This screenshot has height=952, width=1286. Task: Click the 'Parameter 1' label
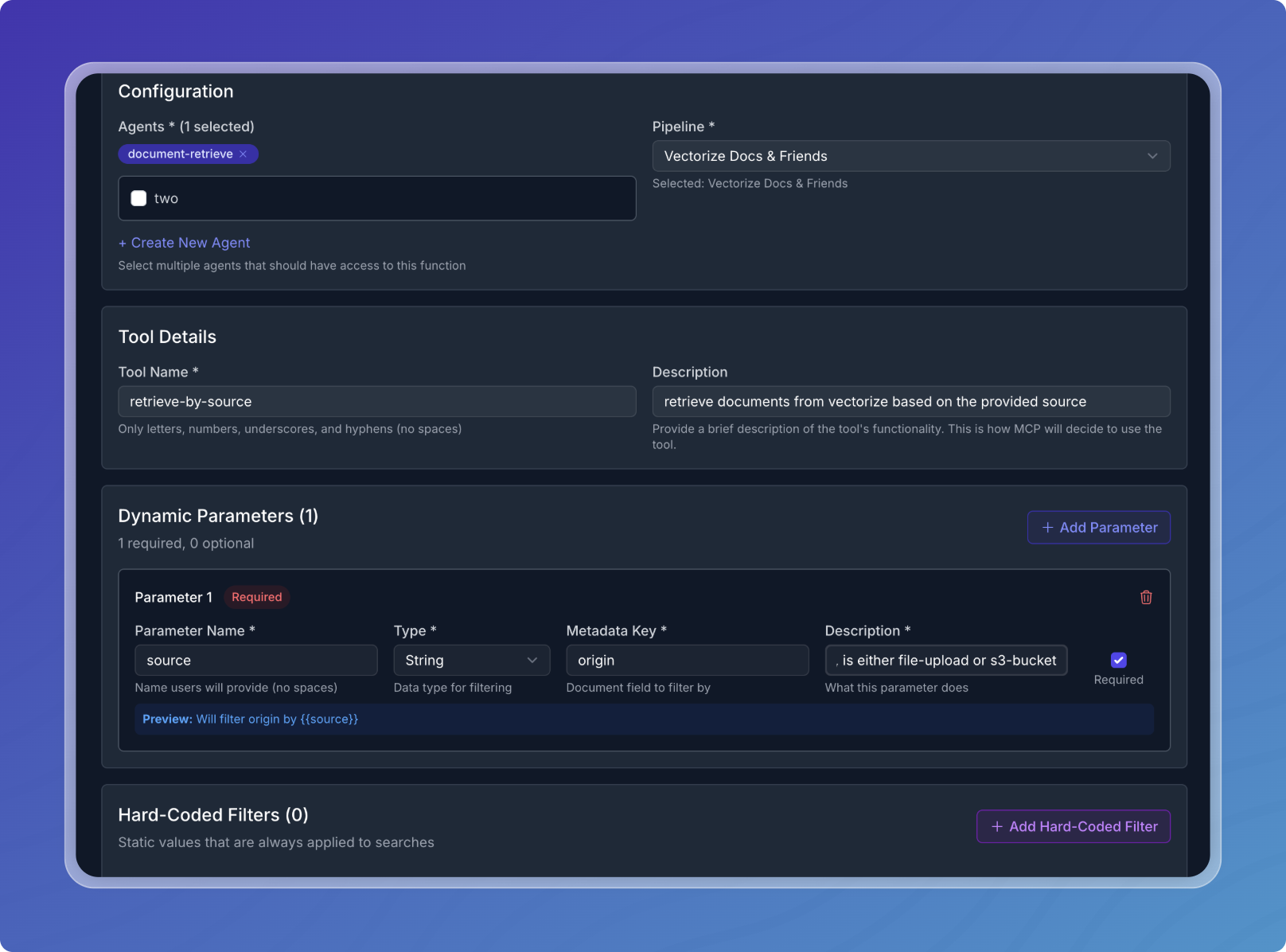pyautogui.click(x=173, y=597)
